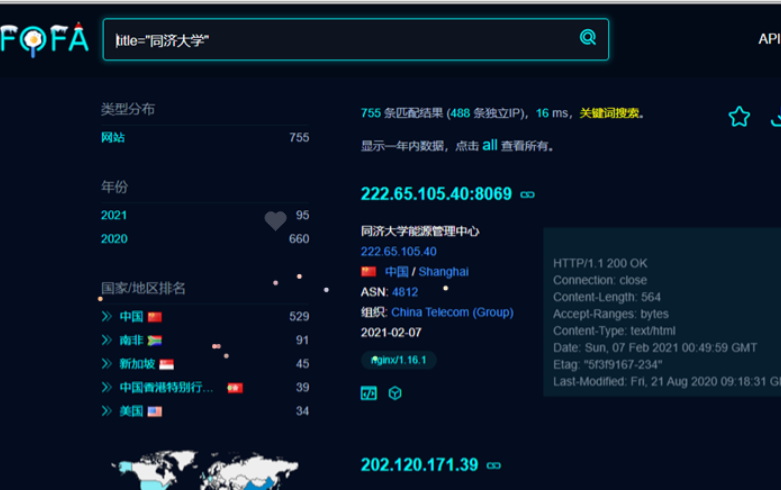Open link icon beside 202.120.171.39
Screen dimensions: 781x490
pyautogui.click(x=494, y=466)
